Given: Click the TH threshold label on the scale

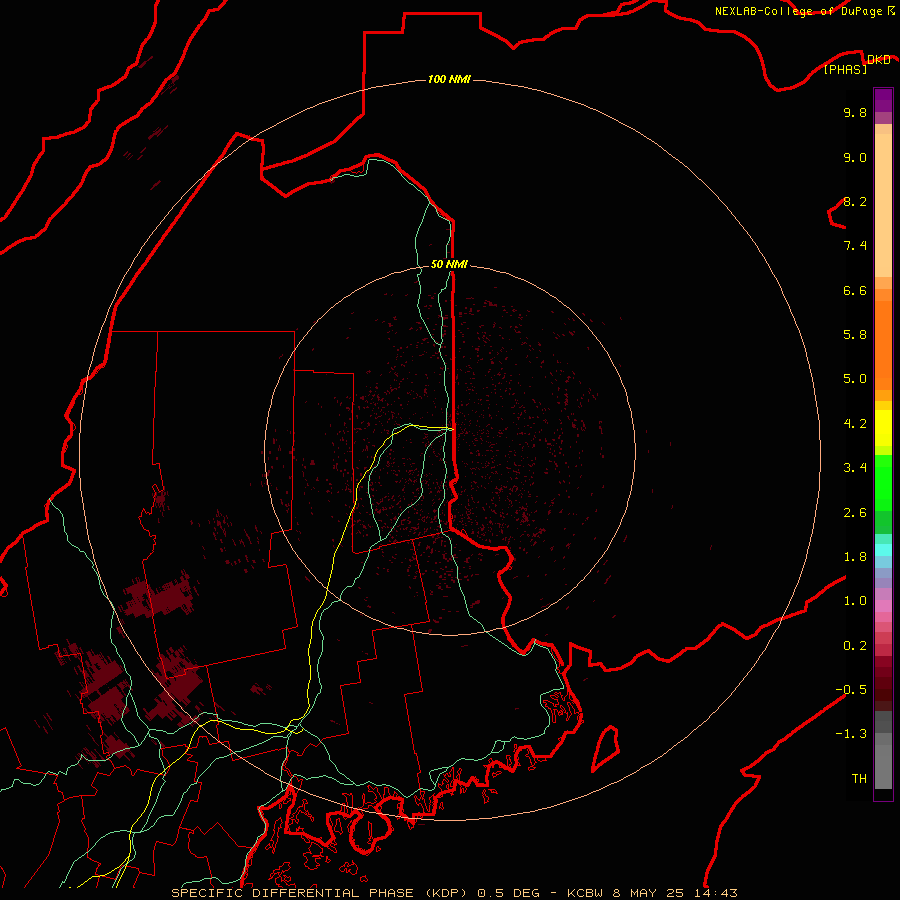Looking at the screenshot, I should (859, 779).
